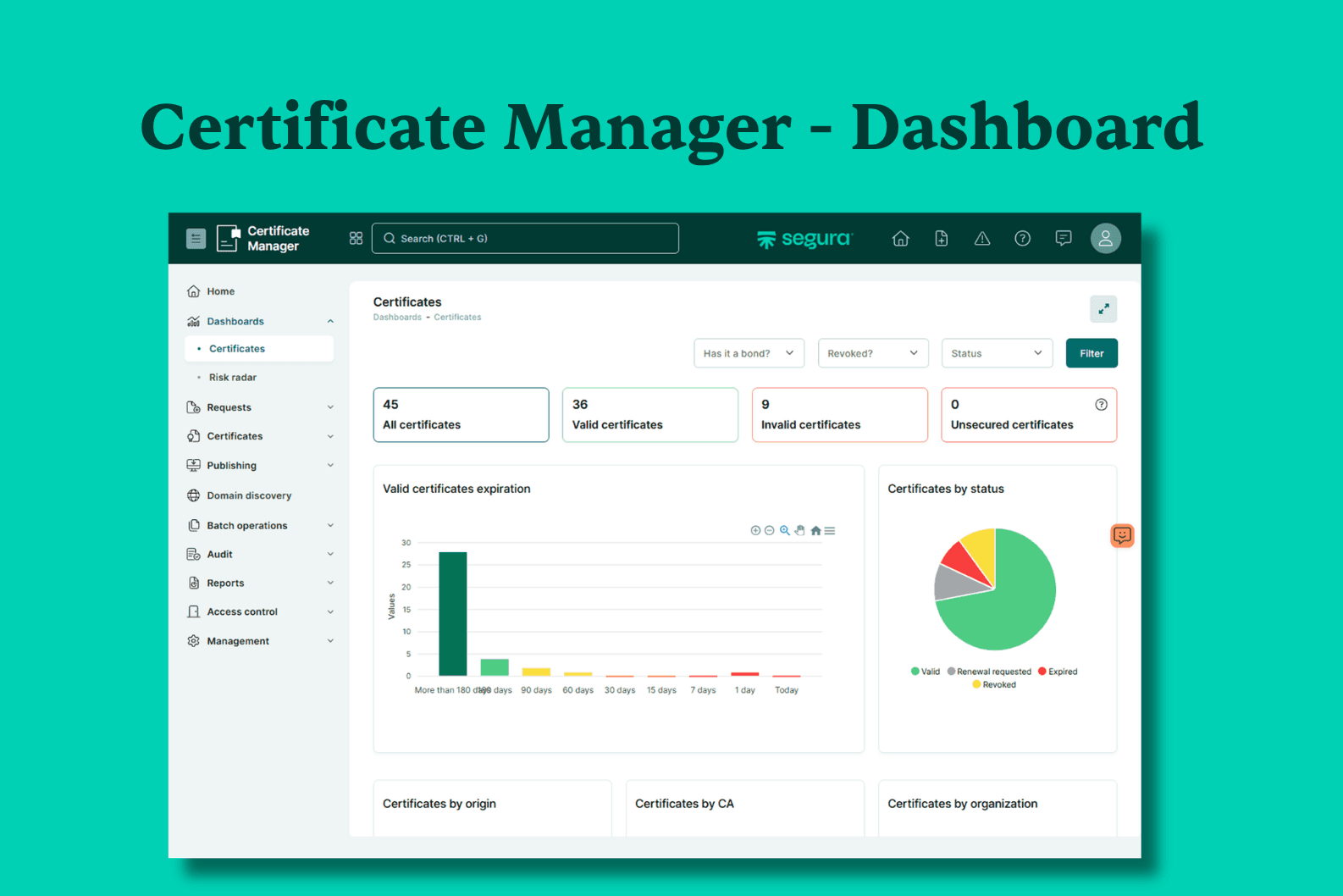Click the 'More than 180 days' bar

click(x=453, y=614)
